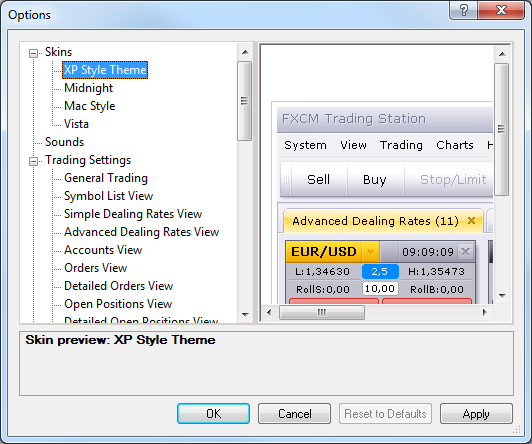The width and height of the screenshot is (532, 444).
Task: Click the OK button
Action: click(213, 413)
